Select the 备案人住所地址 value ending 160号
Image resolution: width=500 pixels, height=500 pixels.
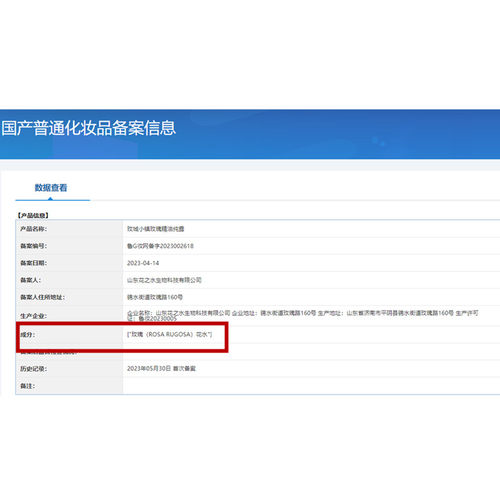click(155, 297)
